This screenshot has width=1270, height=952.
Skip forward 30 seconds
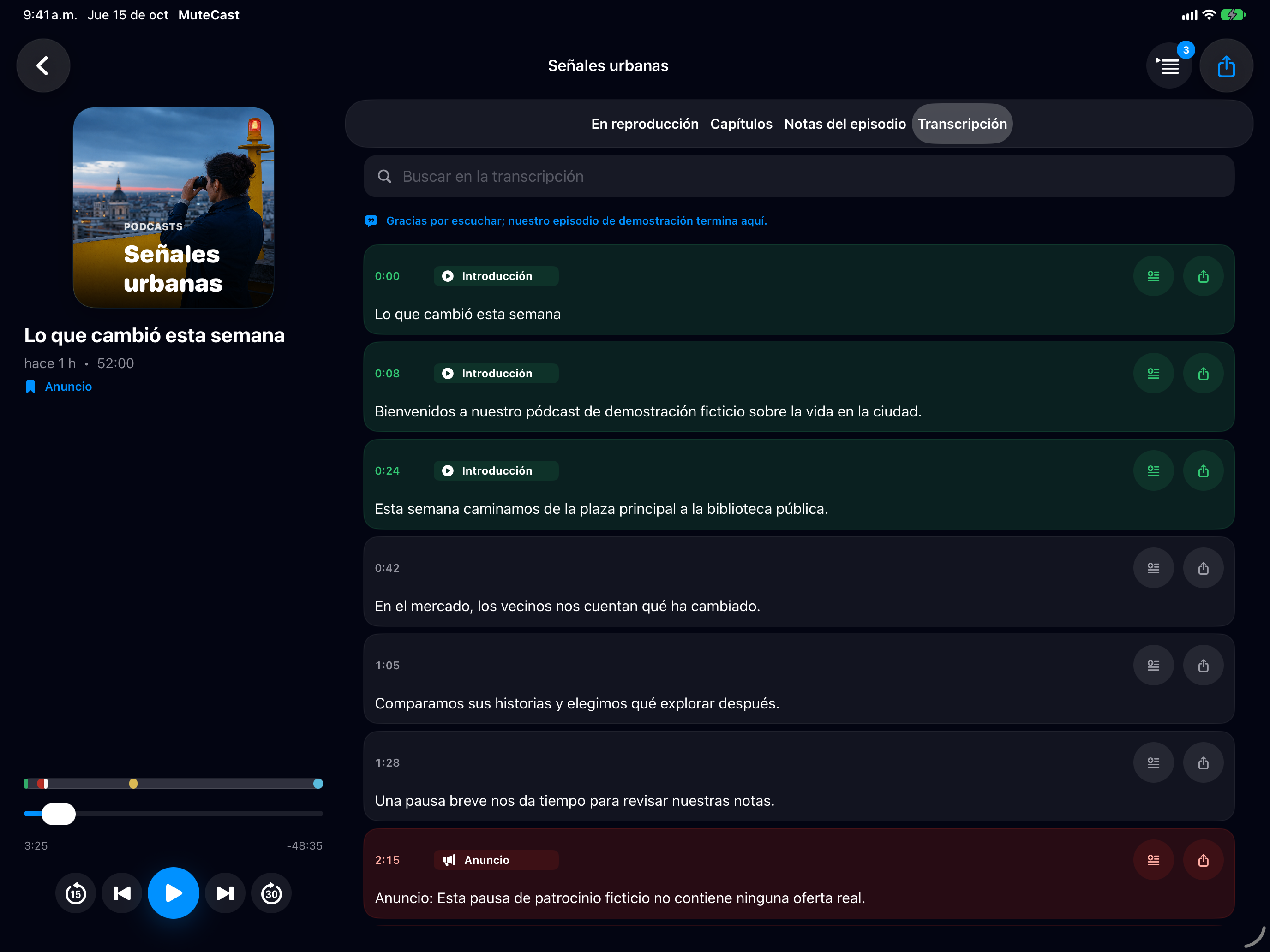[271, 893]
